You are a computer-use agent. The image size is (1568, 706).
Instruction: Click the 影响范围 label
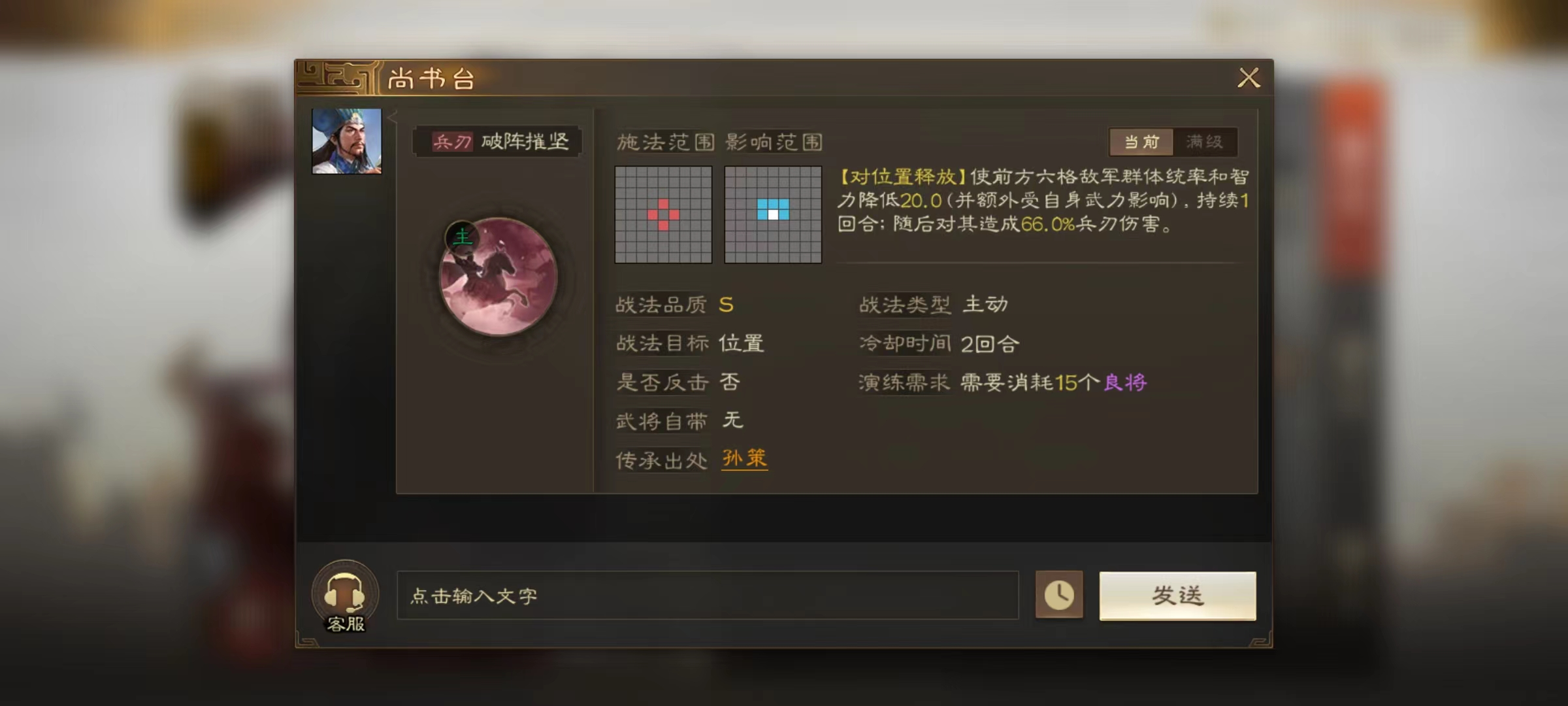pyautogui.click(x=774, y=142)
